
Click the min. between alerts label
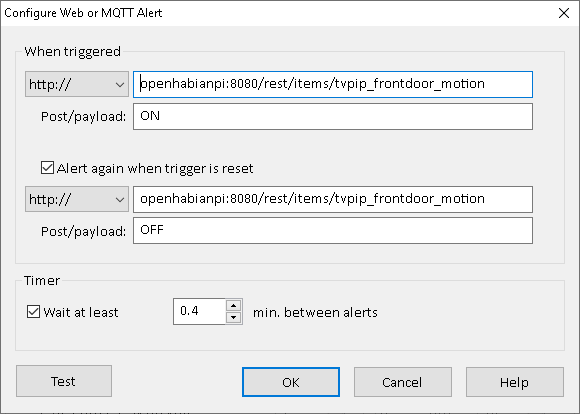coord(315,312)
